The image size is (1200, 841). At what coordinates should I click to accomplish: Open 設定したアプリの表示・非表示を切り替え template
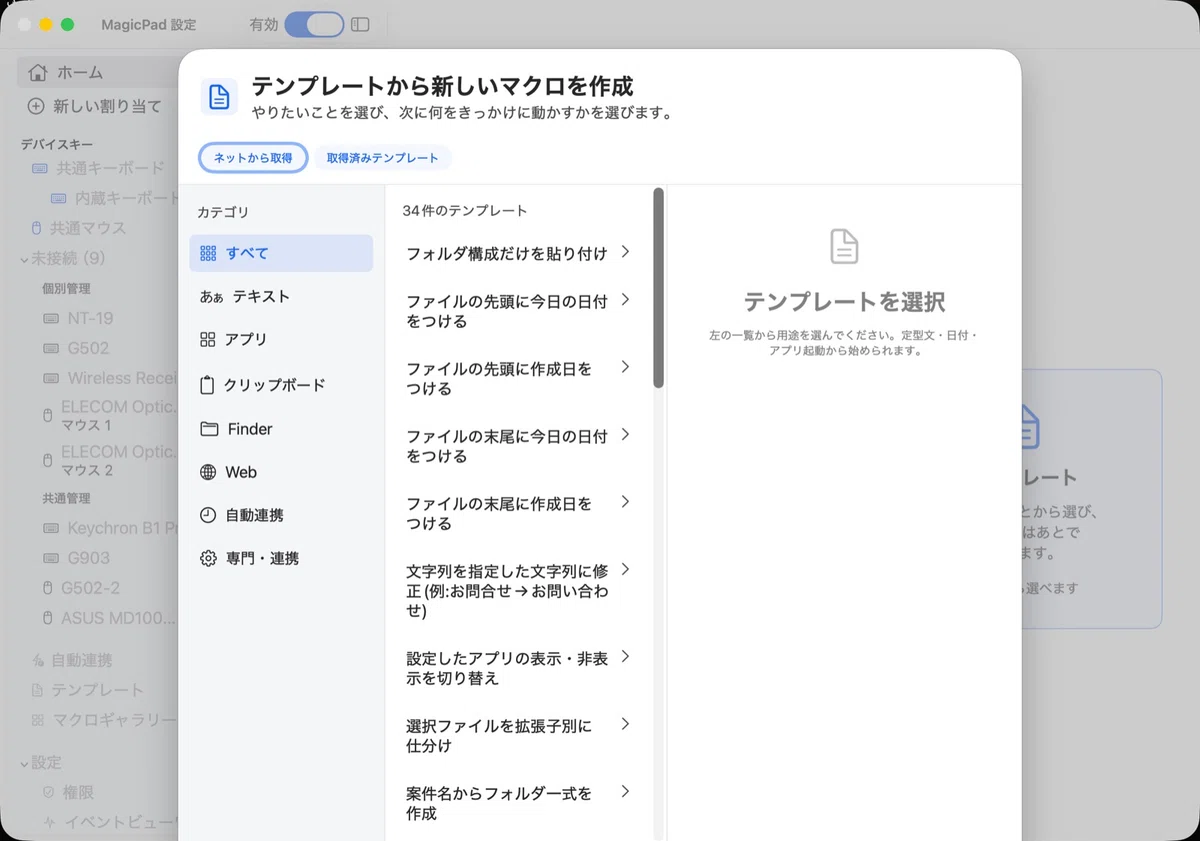pyautogui.click(x=518, y=667)
